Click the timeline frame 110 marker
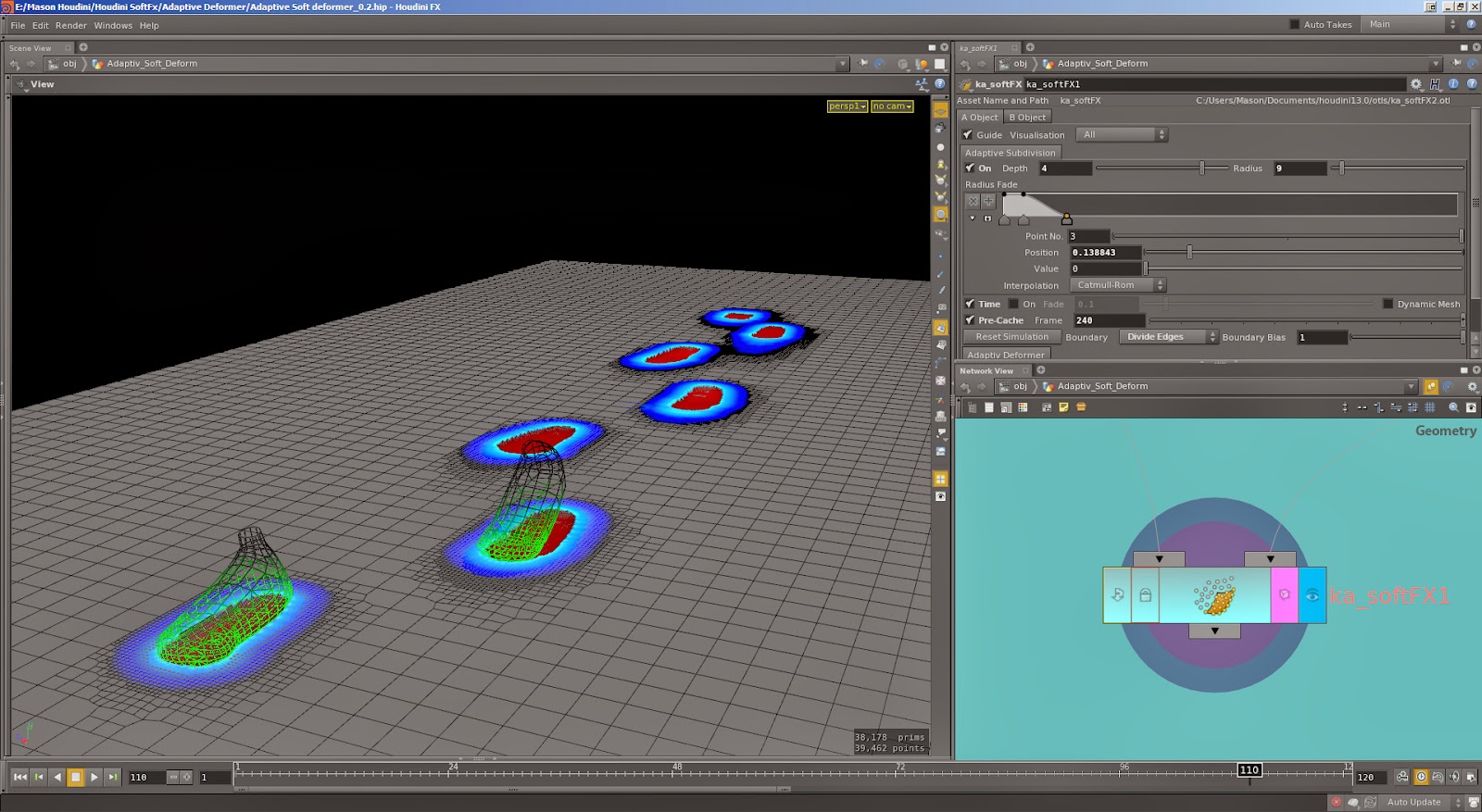 [1249, 770]
